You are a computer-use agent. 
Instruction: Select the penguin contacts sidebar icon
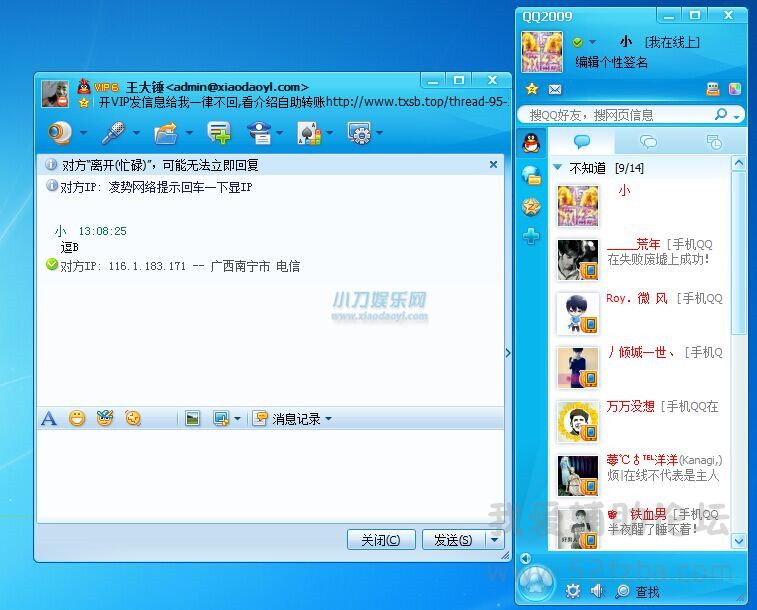click(531, 143)
